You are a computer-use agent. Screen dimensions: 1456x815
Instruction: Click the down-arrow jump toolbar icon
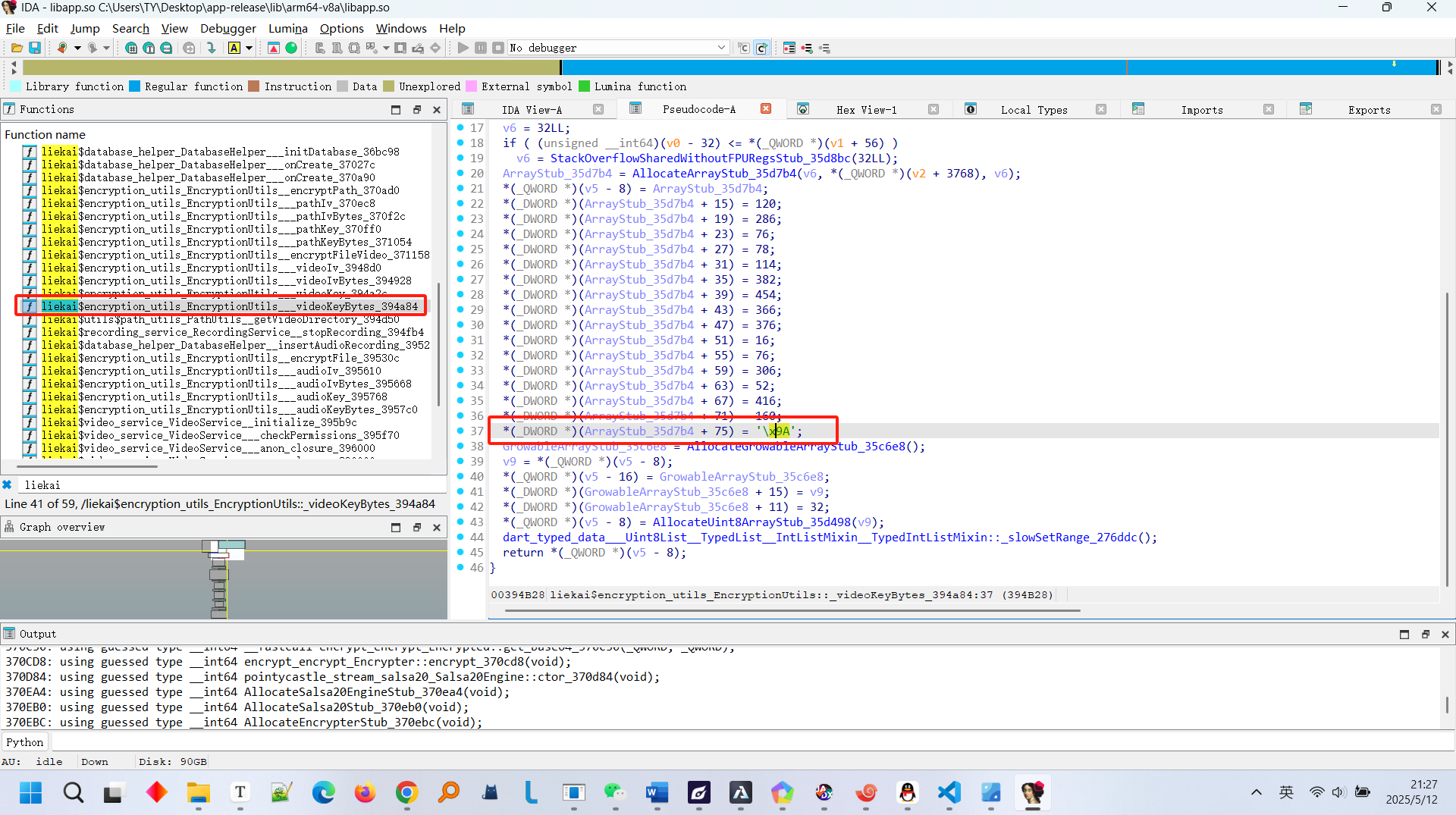click(212, 48)
